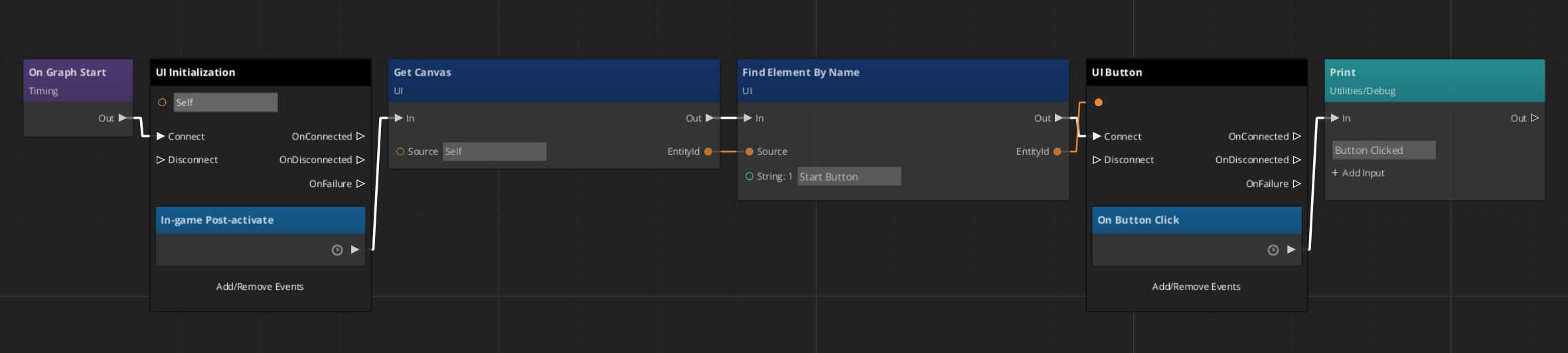Click the On Graph Start Out execution pin
This screenshot has height=353, width=1568.
pos(122,118)
